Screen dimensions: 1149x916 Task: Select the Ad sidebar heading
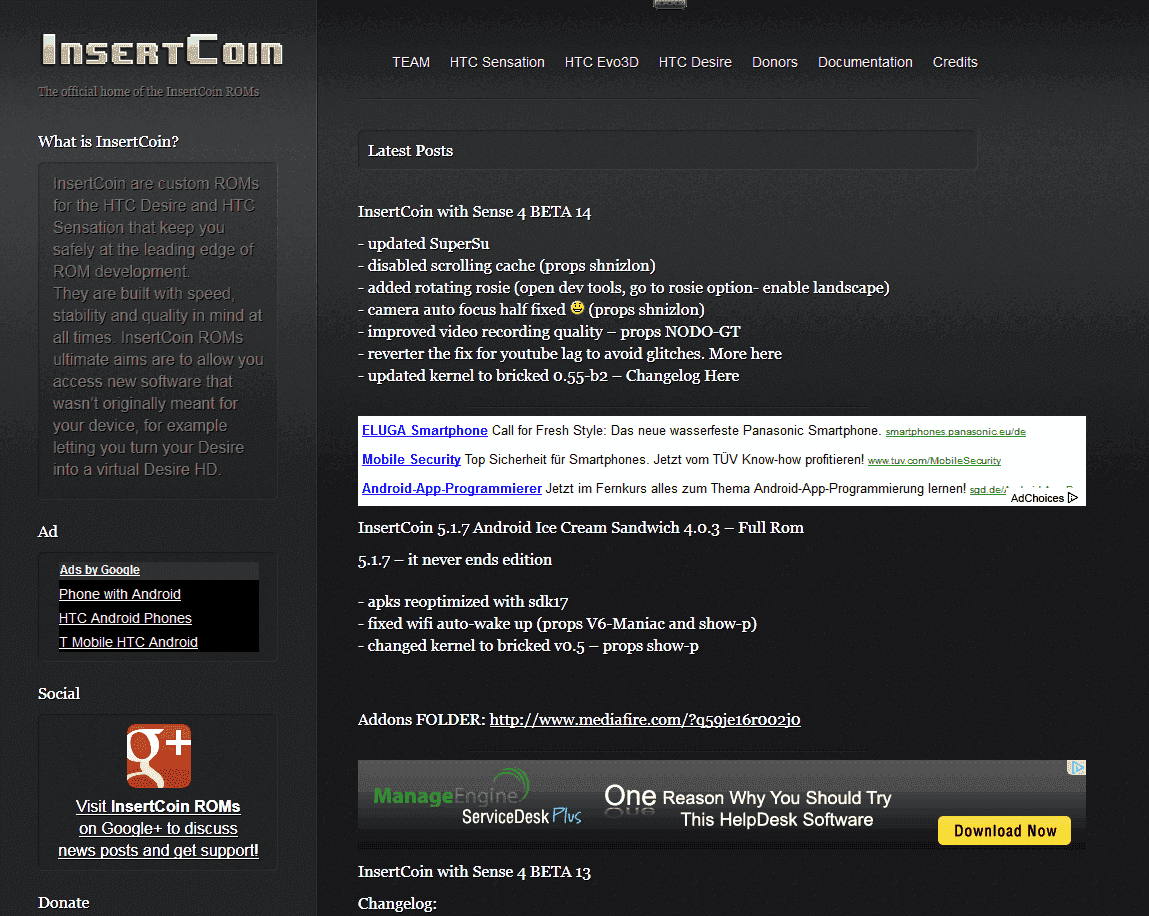click(x=48, y=531)
